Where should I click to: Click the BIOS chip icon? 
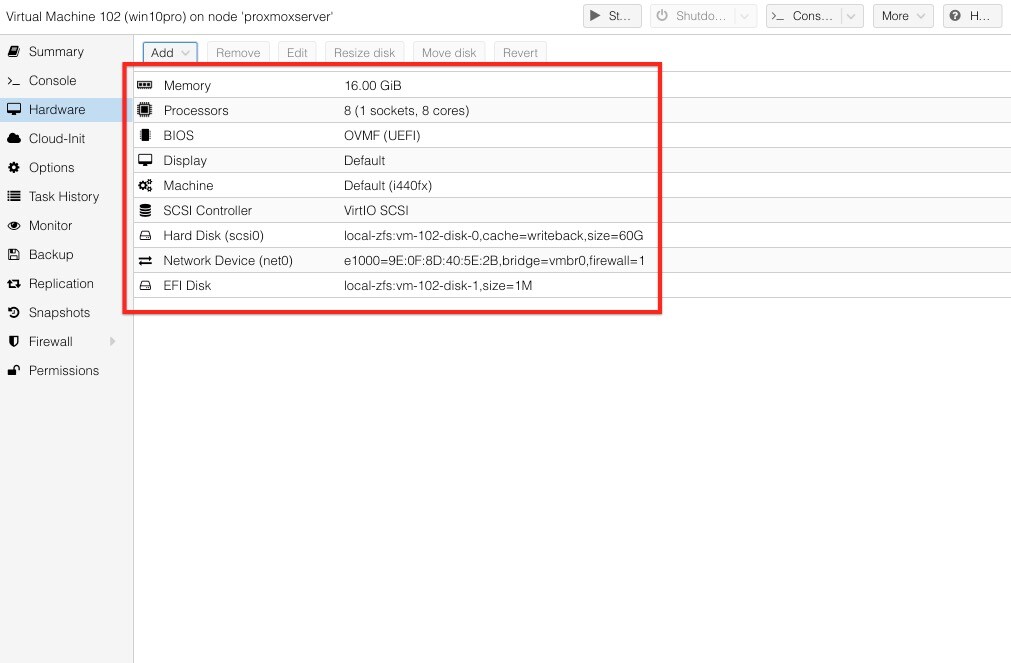click(145, 136)
